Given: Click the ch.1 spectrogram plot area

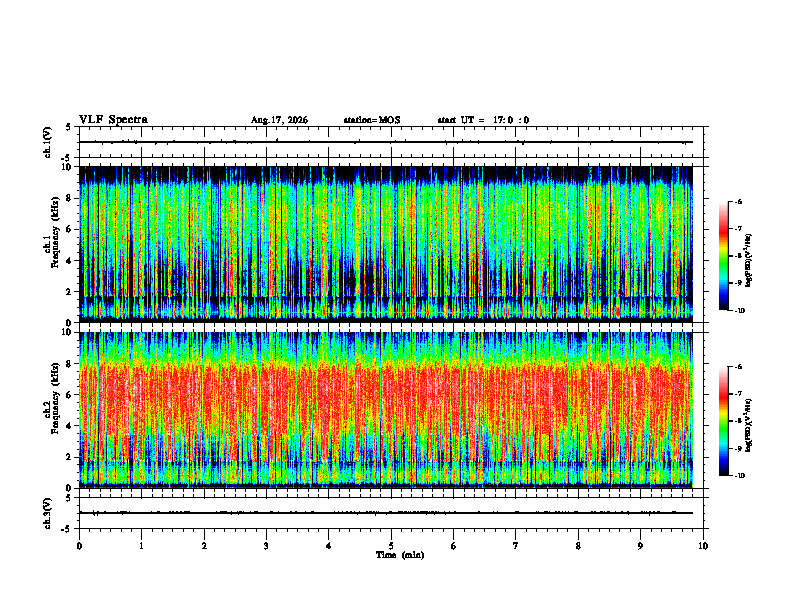Looking at the screenshot, I should point(386,244).
